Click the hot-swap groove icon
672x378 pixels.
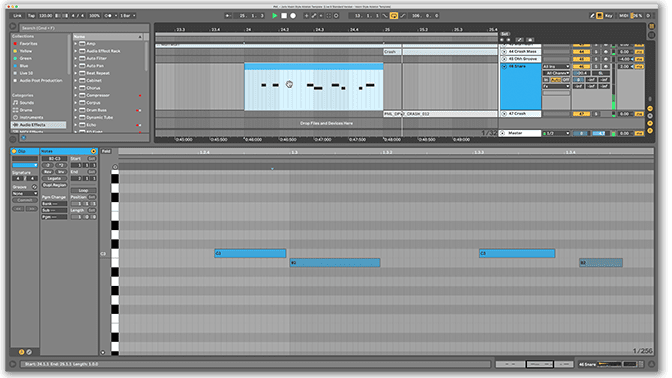click(34, 187)
